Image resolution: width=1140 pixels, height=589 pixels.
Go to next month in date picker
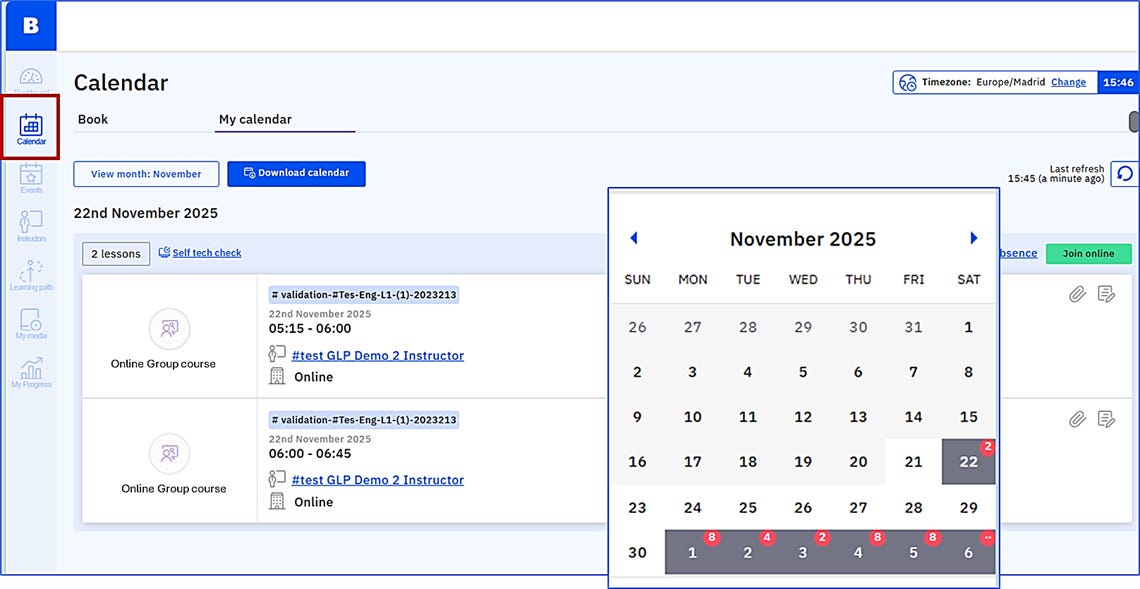click(974, 238)
